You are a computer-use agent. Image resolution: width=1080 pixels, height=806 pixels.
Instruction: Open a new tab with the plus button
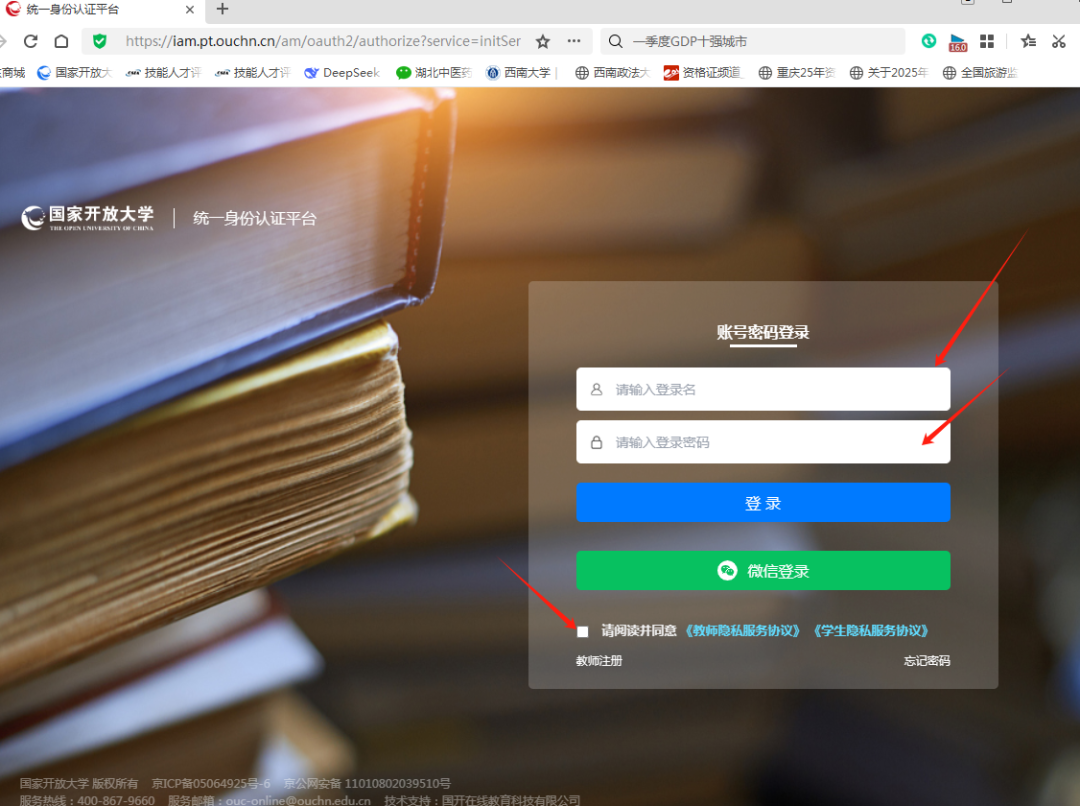point(222,9)
